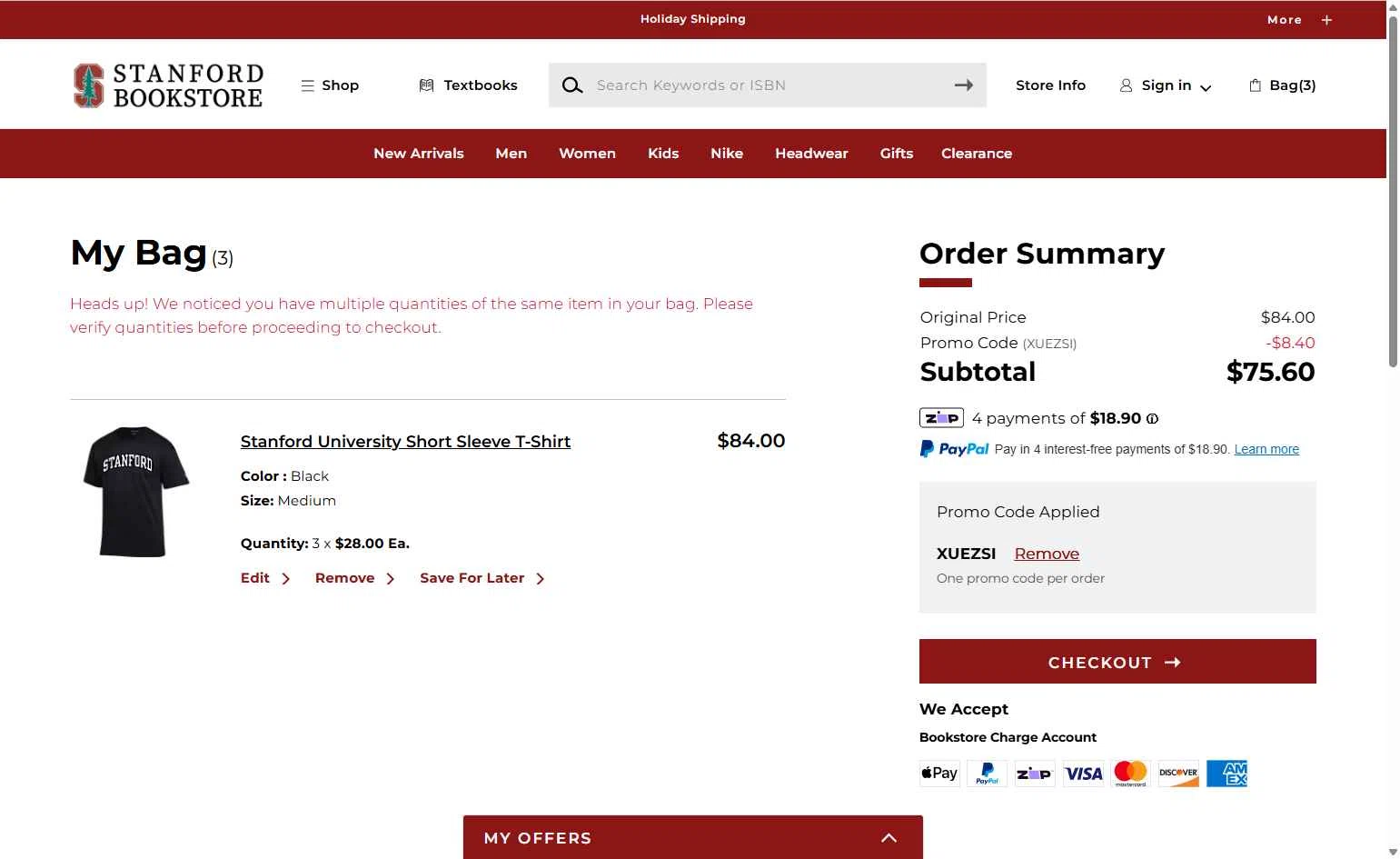Click the Mastercard icon

click(x=1131, y=774)
